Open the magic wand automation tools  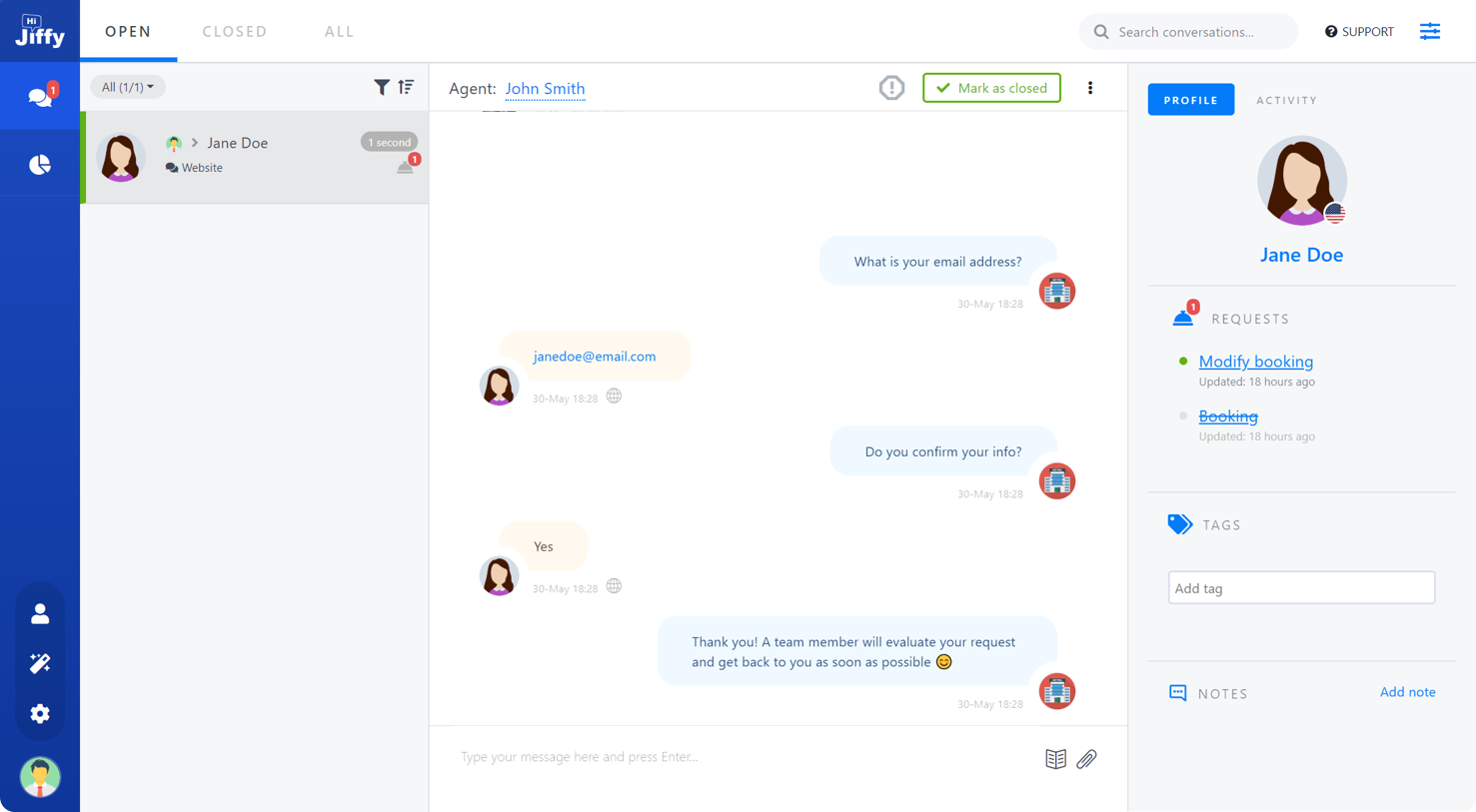[x=40, y=663]
